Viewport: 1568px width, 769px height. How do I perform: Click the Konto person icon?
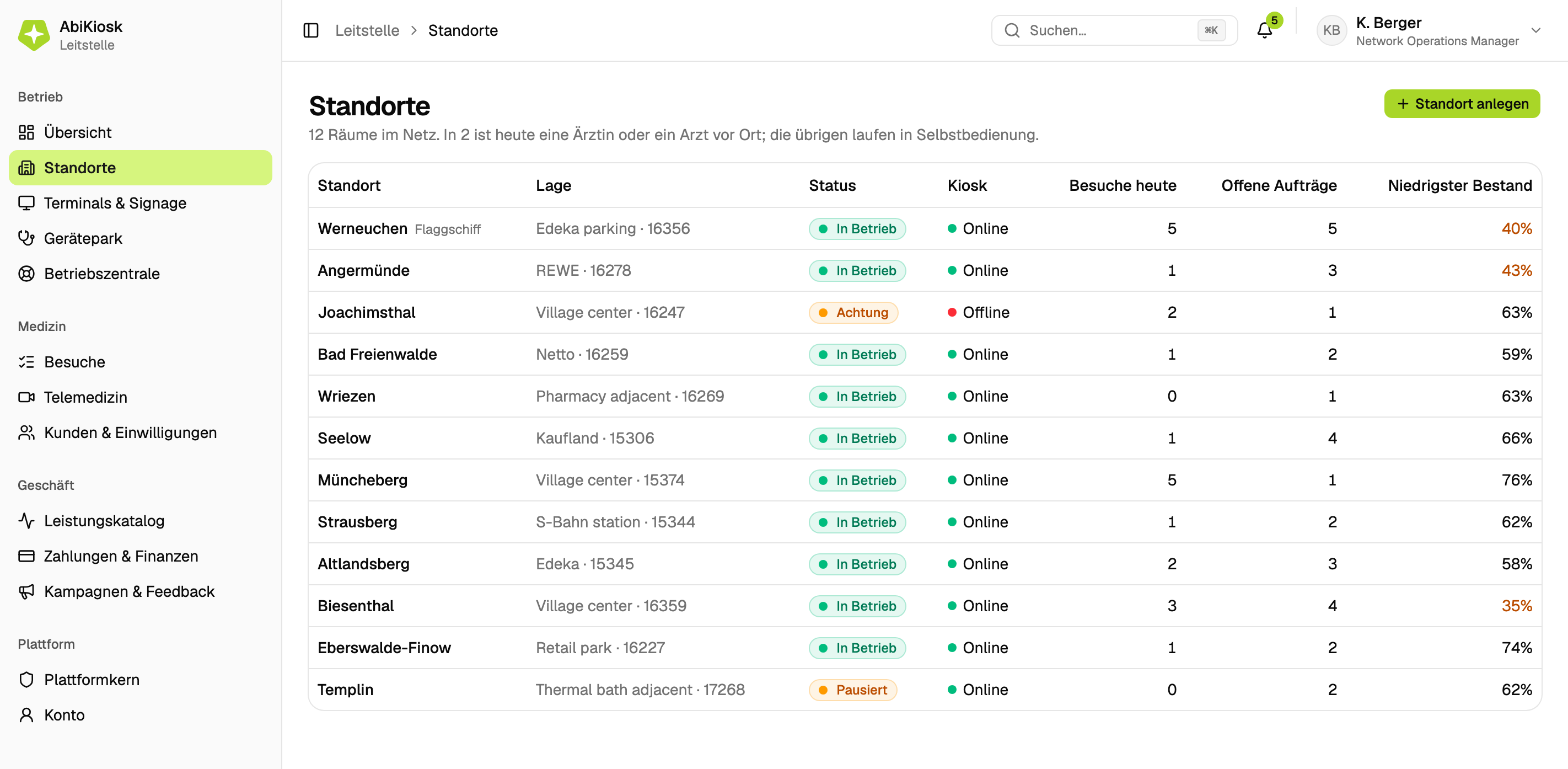26,715
